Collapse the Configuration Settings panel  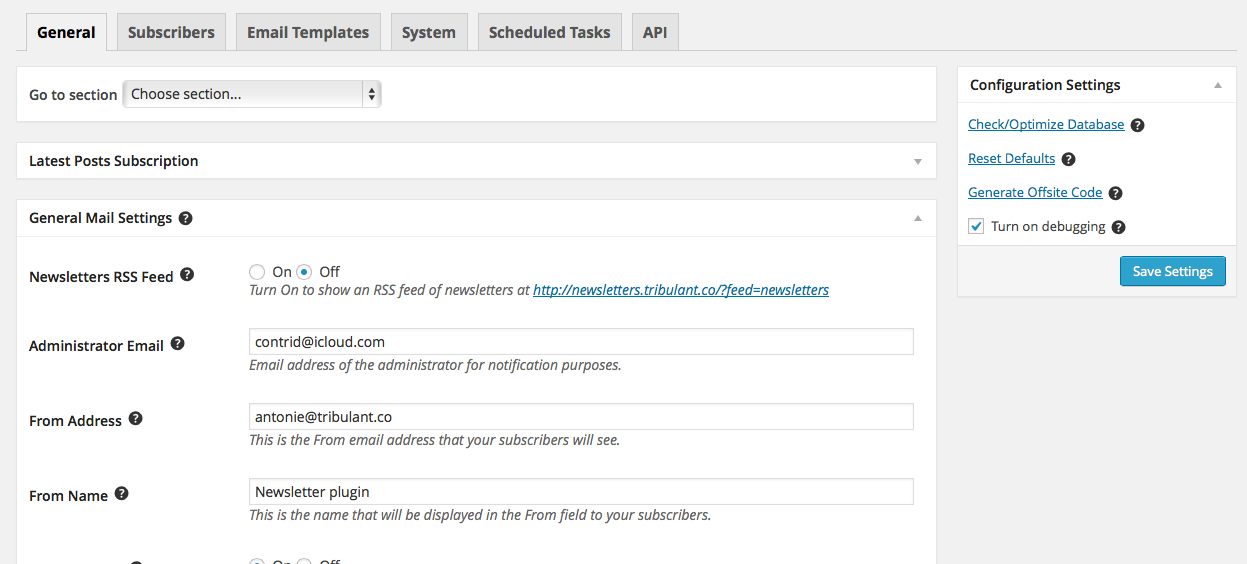(x=1217, y=85)
